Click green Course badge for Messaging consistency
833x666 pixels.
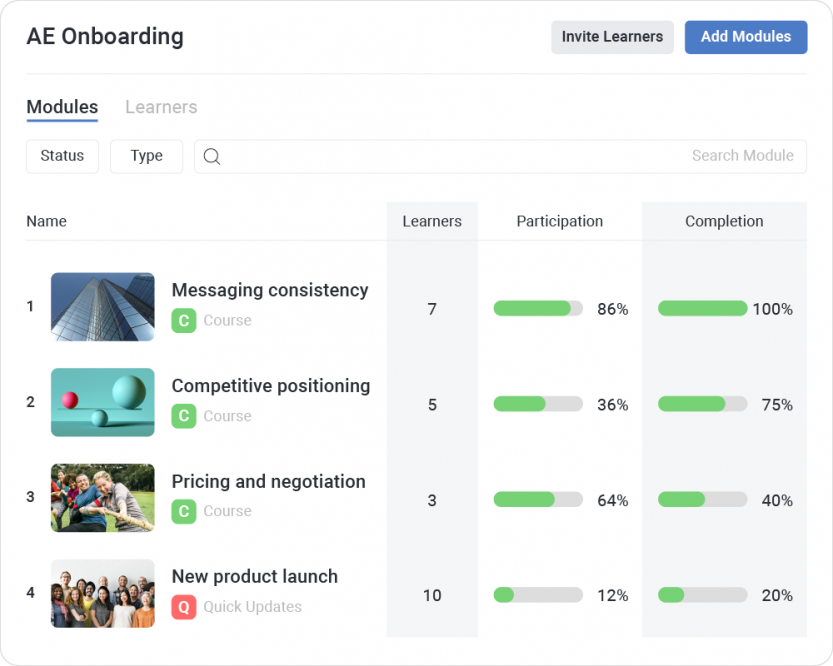(183, 321)
